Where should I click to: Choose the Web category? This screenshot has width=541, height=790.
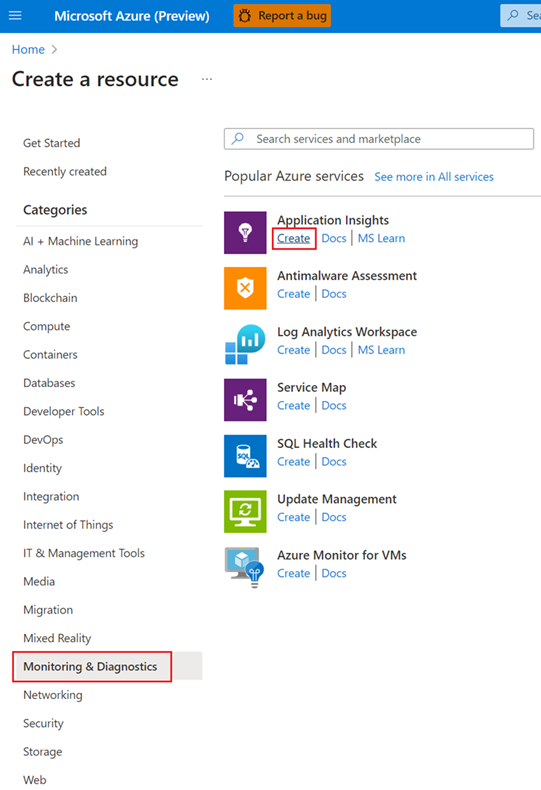[35, 780]
